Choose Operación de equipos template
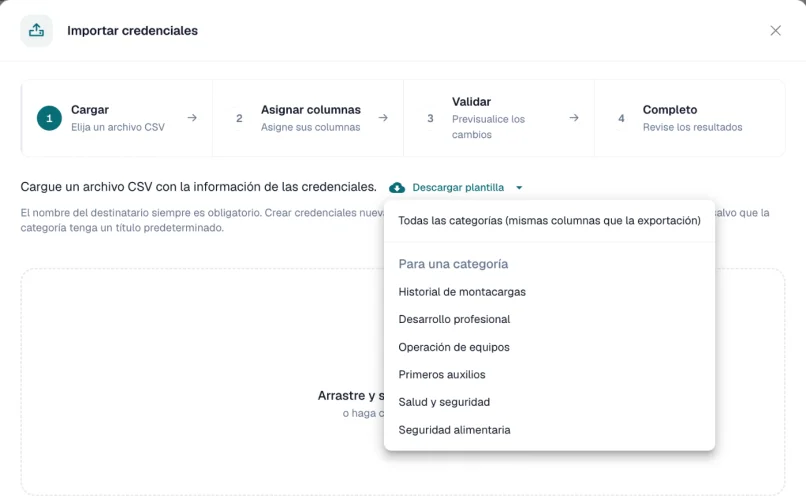The width and height of the screenshot is (806, 498). tap(549, 347)
